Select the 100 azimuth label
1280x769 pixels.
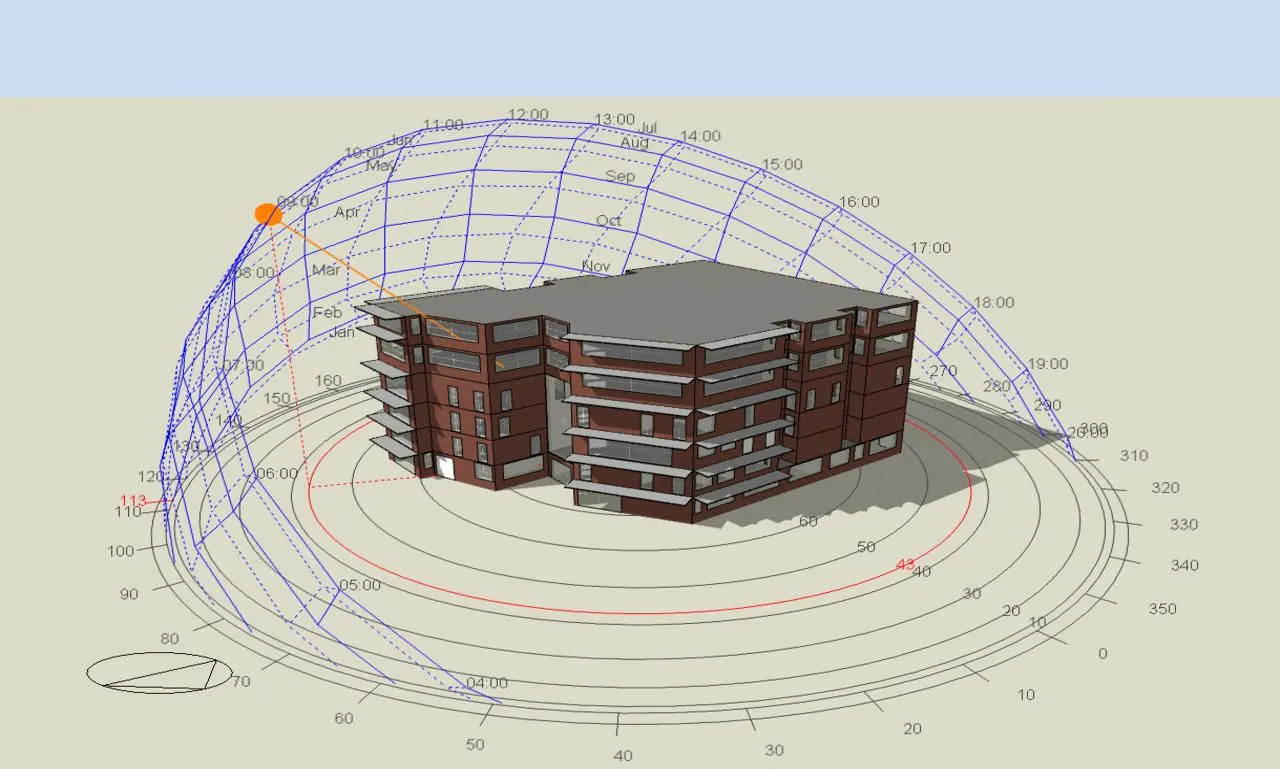coord(121,551)
